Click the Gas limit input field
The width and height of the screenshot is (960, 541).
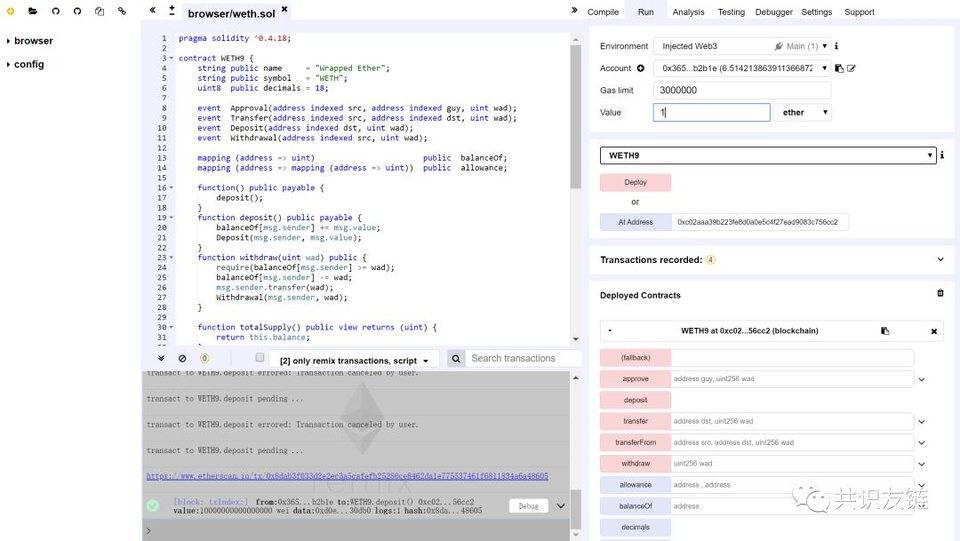click(742, 90)
